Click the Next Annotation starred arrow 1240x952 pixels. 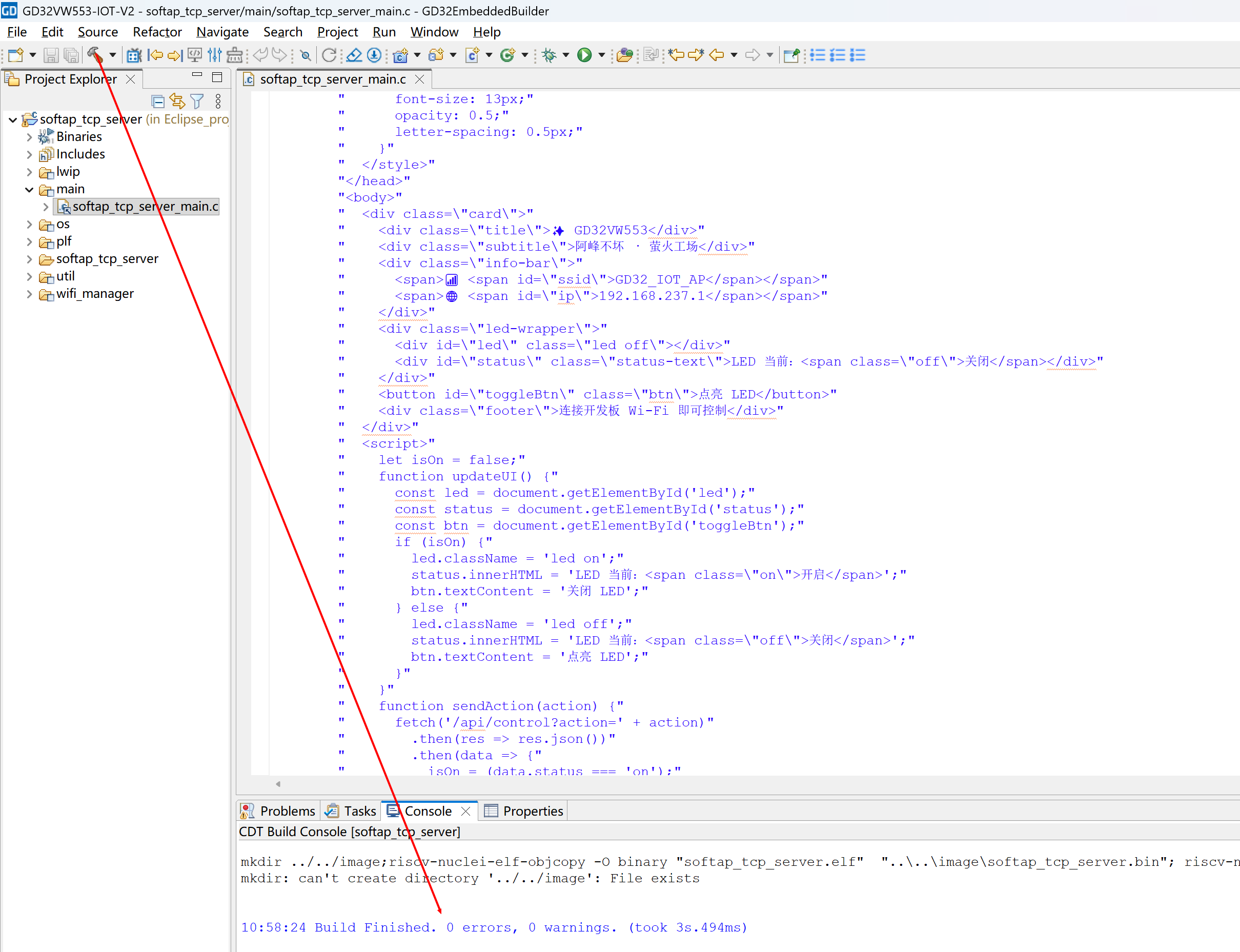pyautogui.click(x=696, y=55)
